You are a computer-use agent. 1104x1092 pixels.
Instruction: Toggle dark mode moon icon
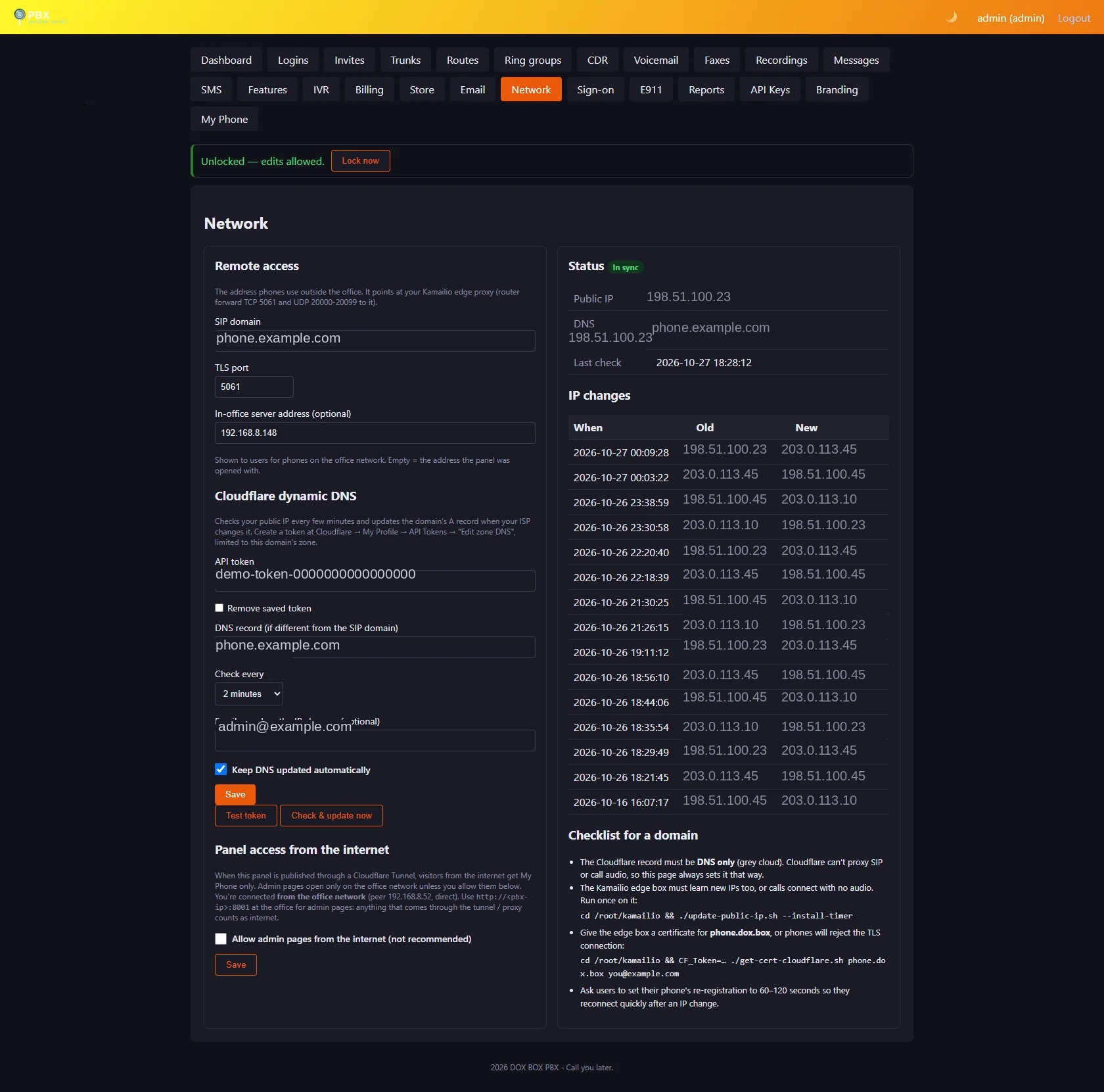951,18
